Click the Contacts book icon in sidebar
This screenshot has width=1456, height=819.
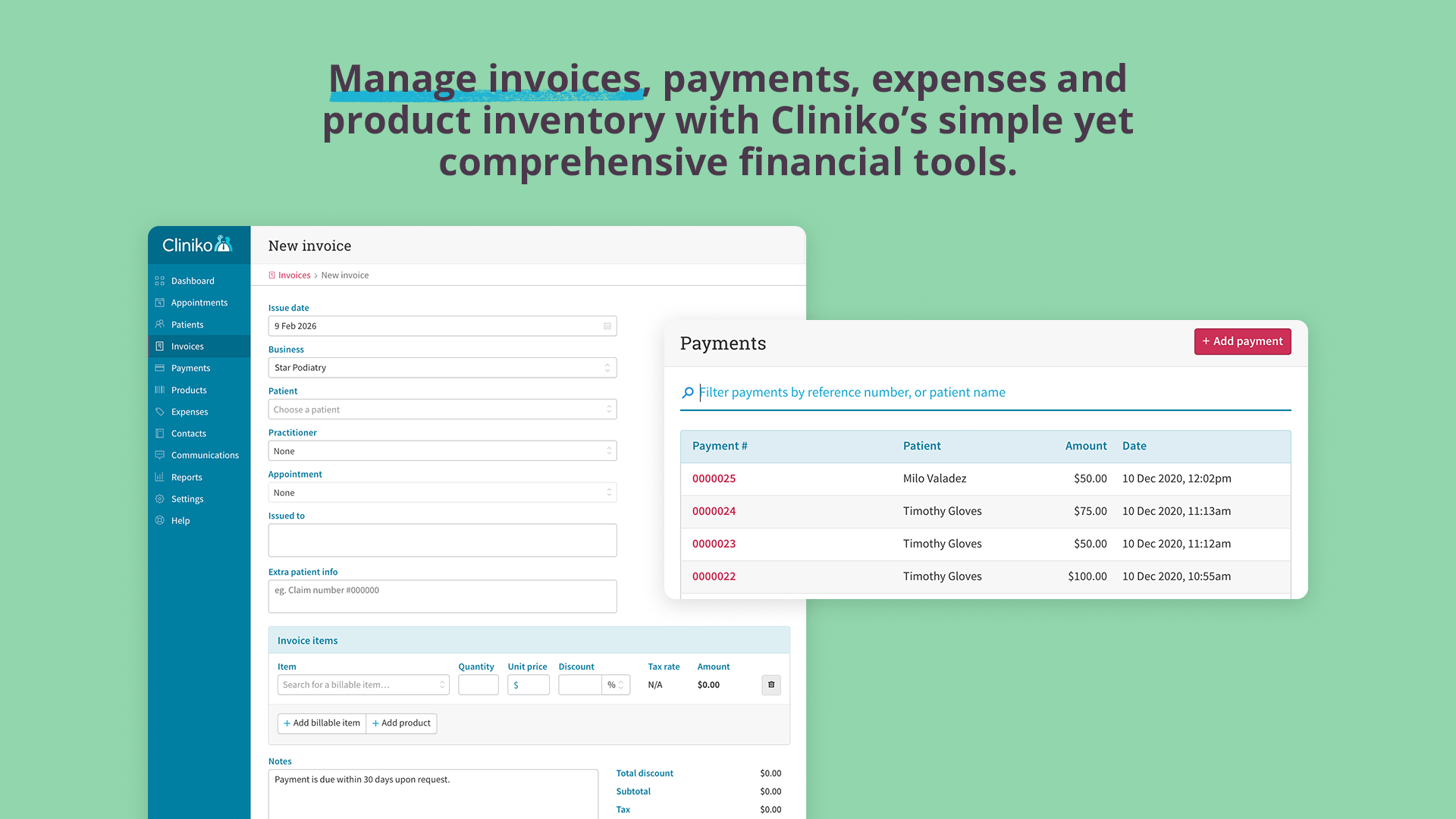(159, 434)
